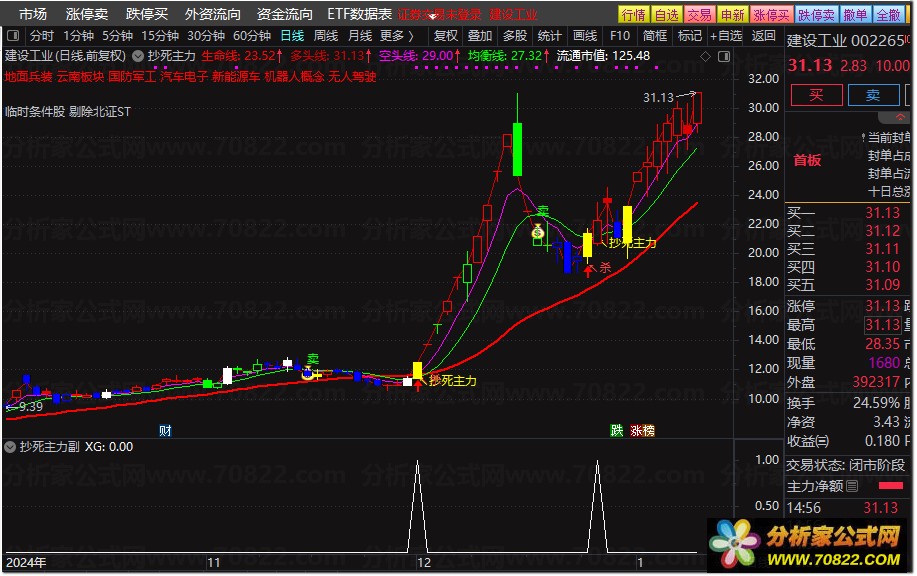The height and width of the screenshot is (576, 917).
Task: Open the 资金流向 menu
Action: point(284,14)
